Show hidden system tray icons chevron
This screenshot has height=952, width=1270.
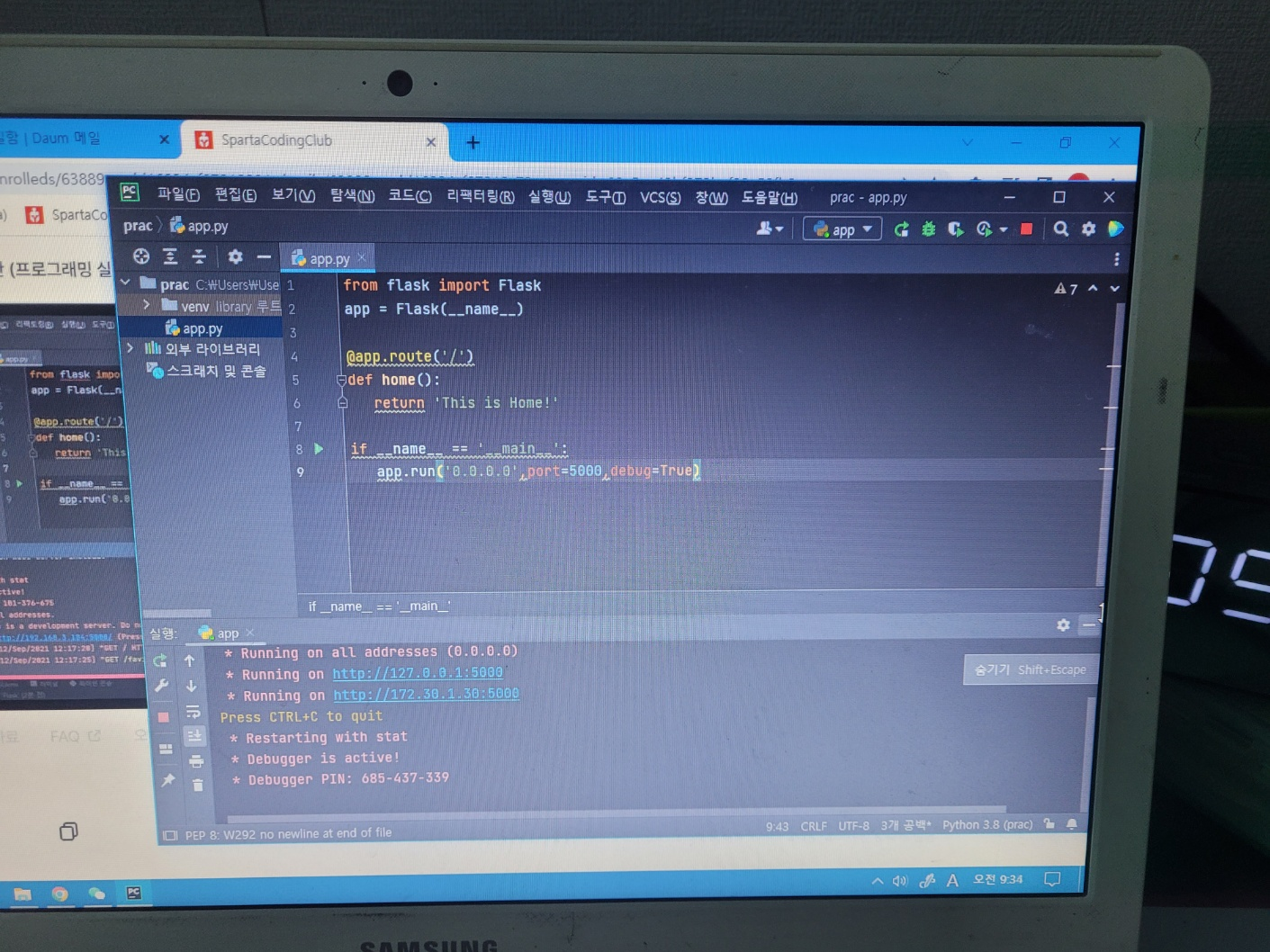(878, 881)
